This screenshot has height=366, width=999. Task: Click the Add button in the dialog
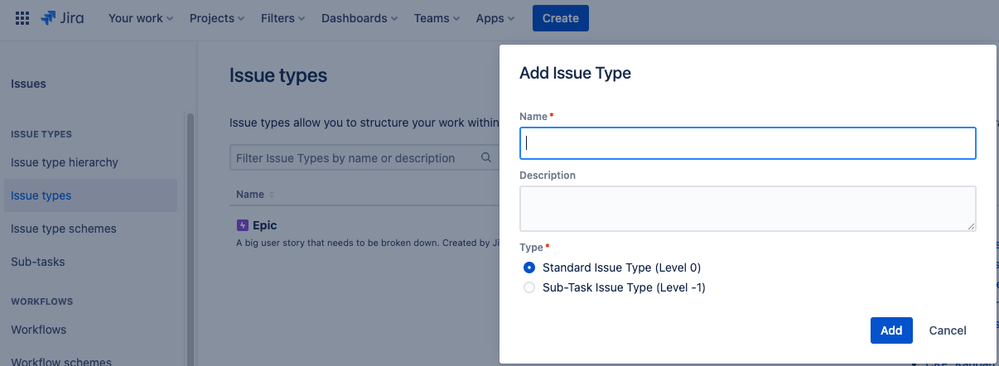(x=891, y=330)
